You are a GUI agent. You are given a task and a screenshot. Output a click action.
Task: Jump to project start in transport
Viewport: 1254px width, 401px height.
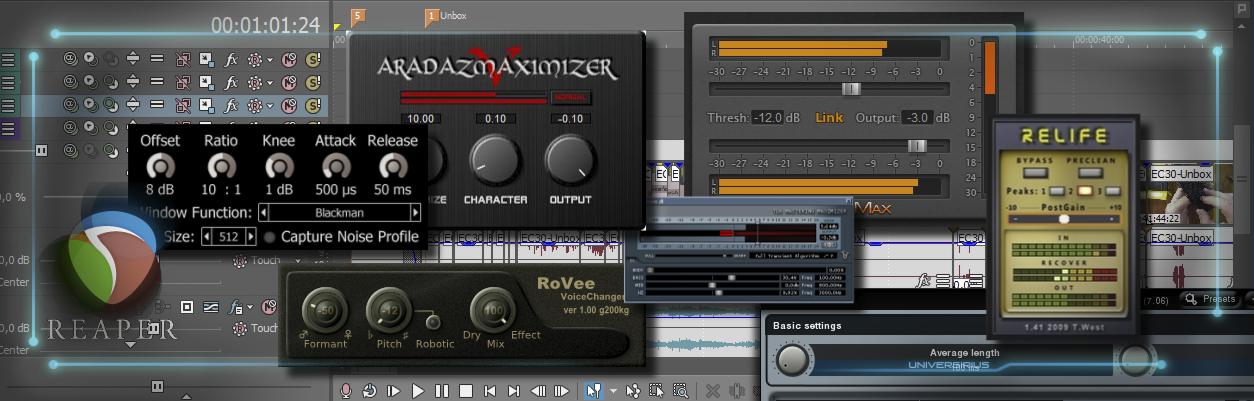490,391
